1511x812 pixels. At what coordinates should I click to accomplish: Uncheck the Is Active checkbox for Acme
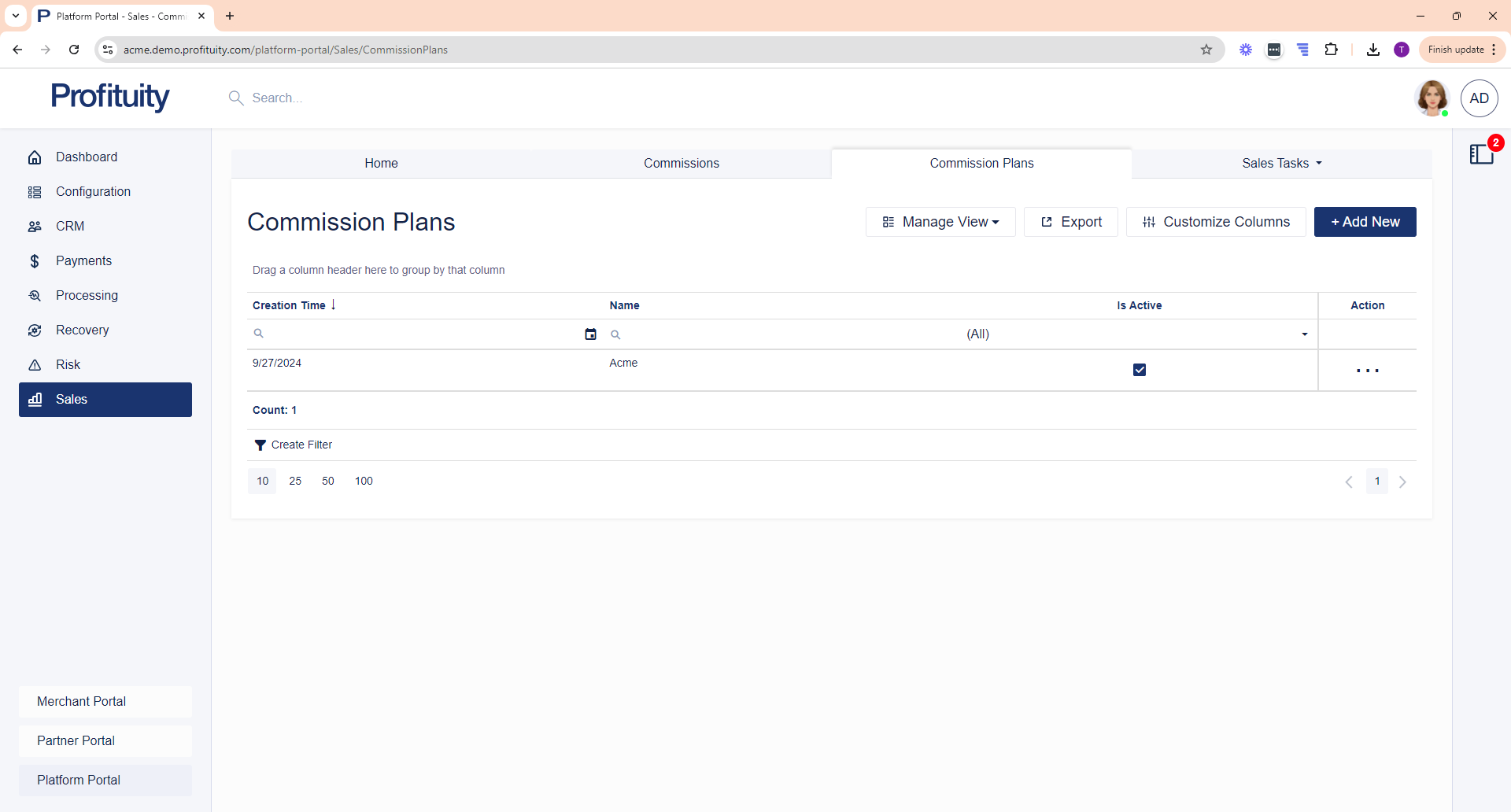(x=1139, y=370)
